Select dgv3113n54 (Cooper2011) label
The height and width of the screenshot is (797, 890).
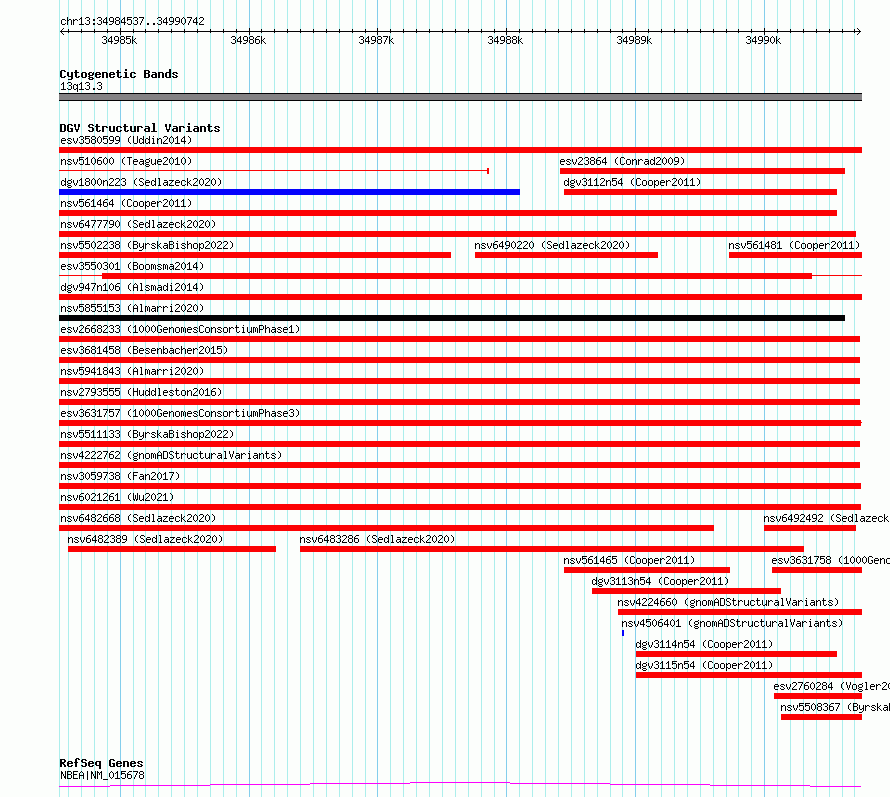[660, 581]
